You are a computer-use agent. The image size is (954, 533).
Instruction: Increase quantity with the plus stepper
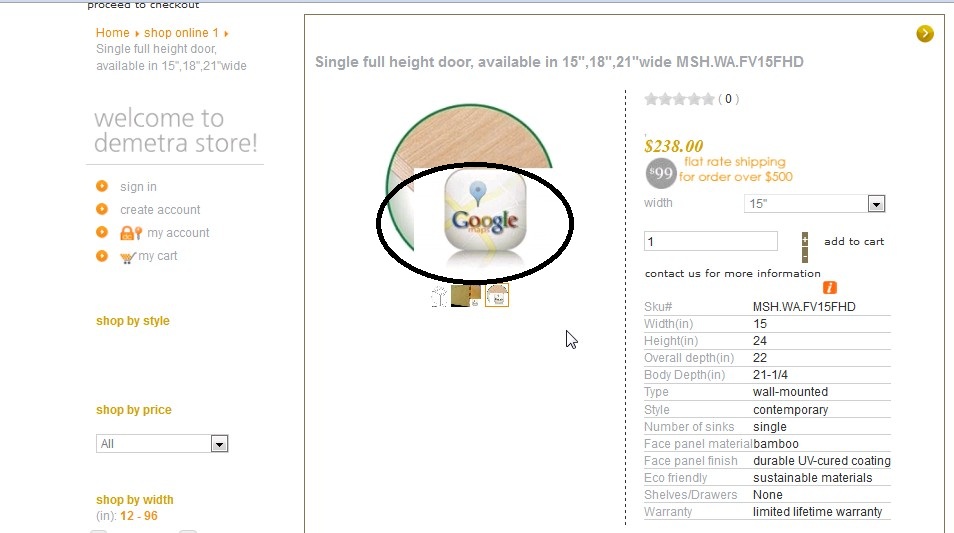pyautogui.click(x=805, y=237)
